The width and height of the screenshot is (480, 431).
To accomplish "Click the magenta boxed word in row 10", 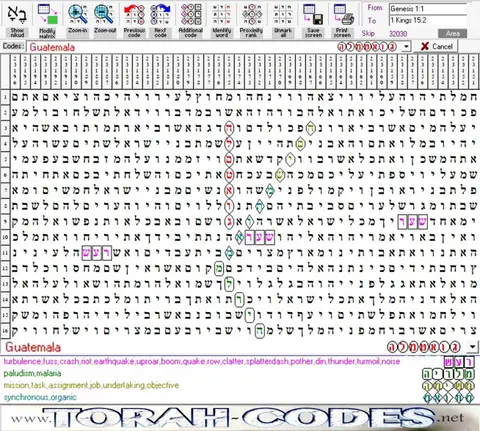I will point(260,237).
